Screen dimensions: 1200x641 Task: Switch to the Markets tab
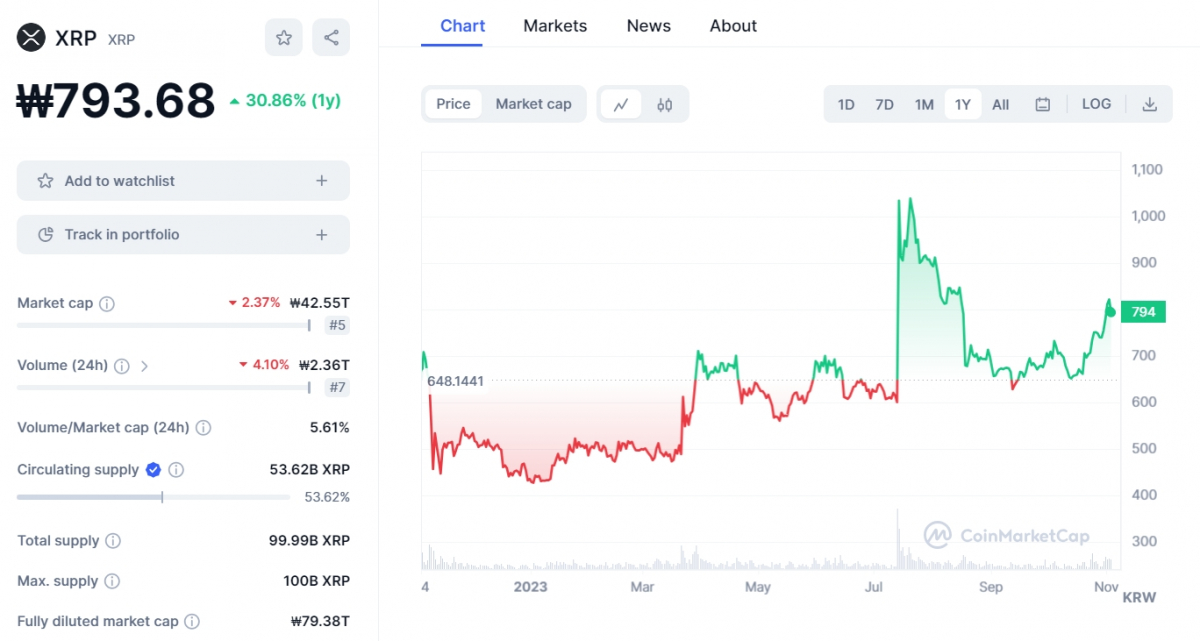(x=555, y=26)
